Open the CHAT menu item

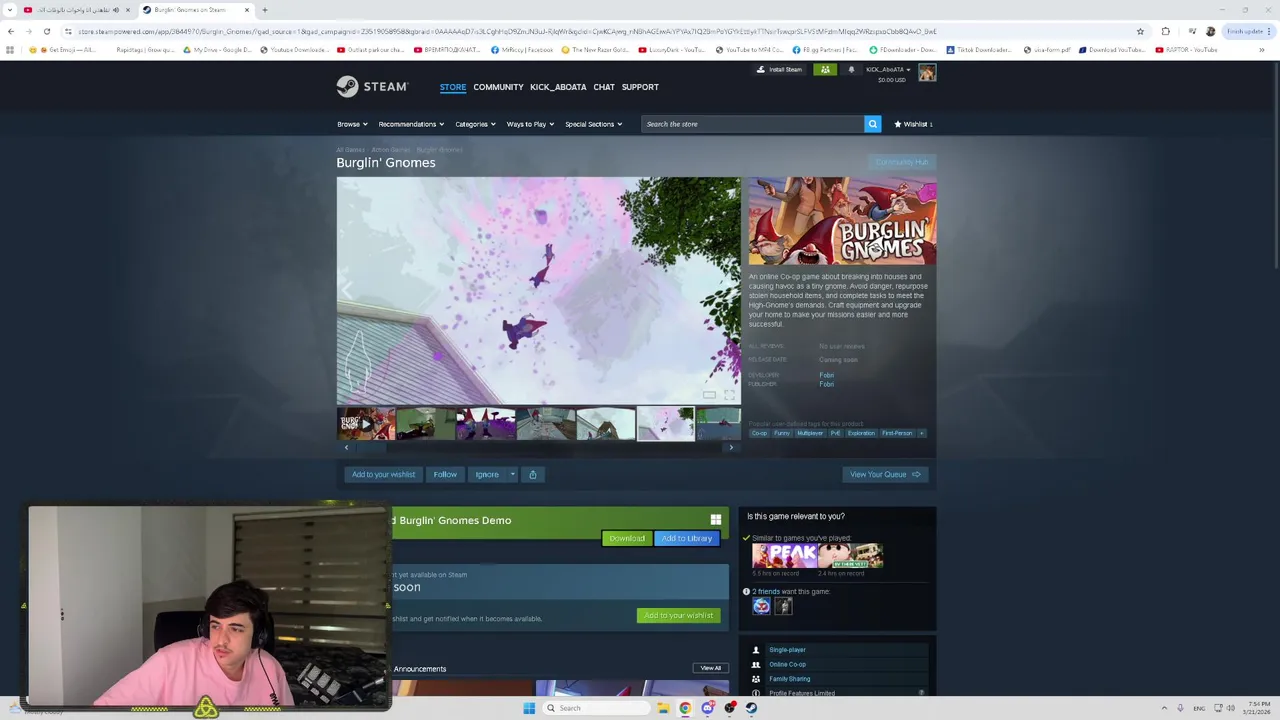pos(604,87)
